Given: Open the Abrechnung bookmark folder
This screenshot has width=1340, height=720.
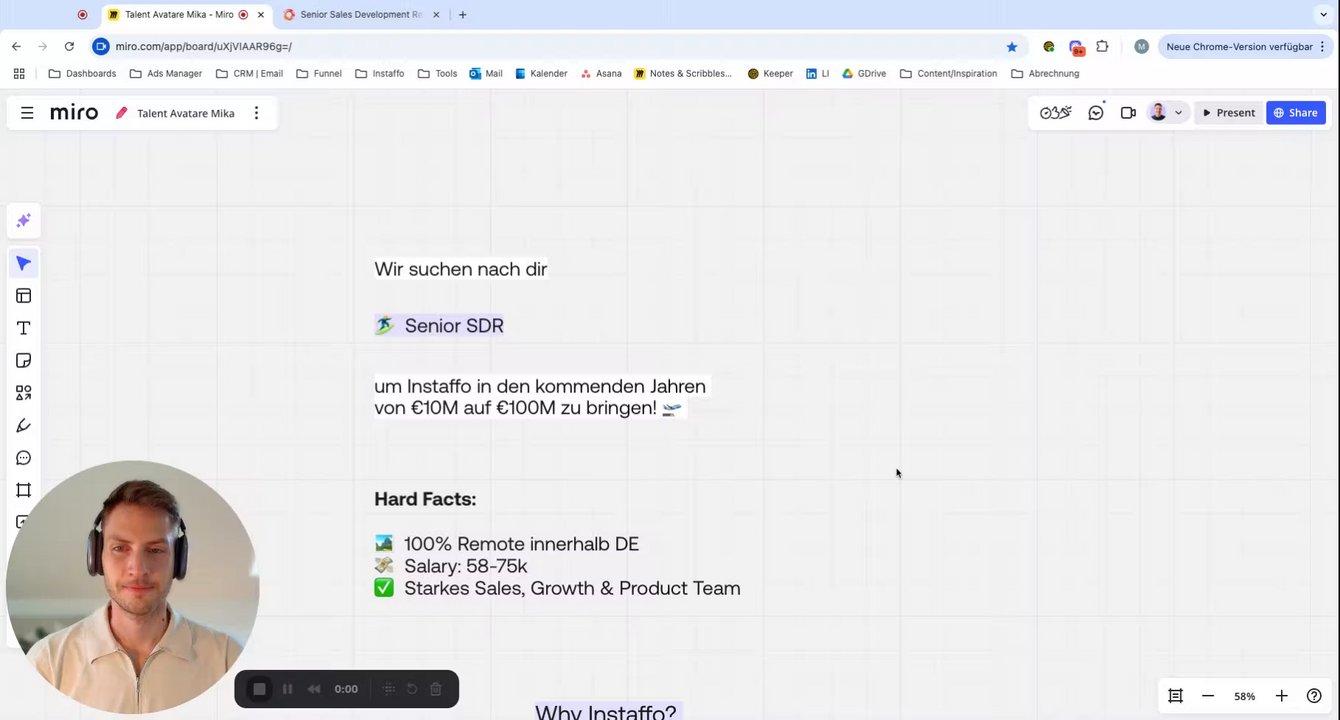Looking at the screenshot, I should click(x=1045, y=73).
